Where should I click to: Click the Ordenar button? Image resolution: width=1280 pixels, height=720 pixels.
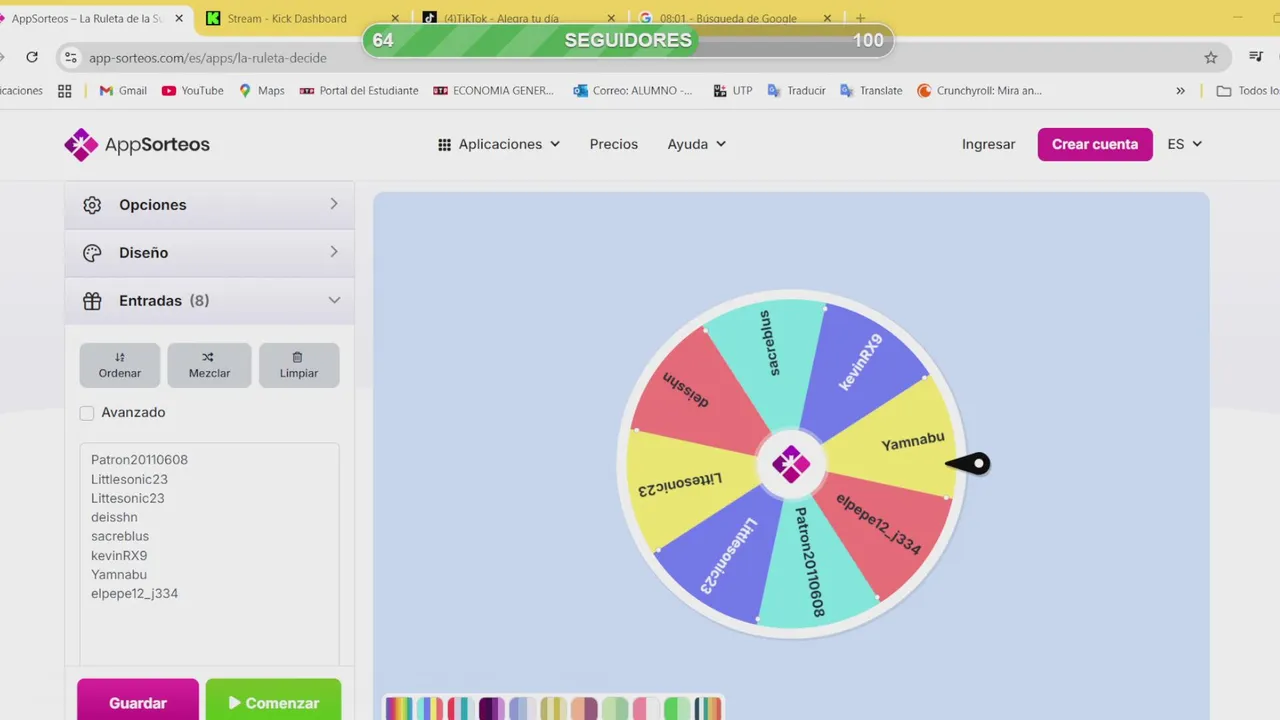click(120, 365)
